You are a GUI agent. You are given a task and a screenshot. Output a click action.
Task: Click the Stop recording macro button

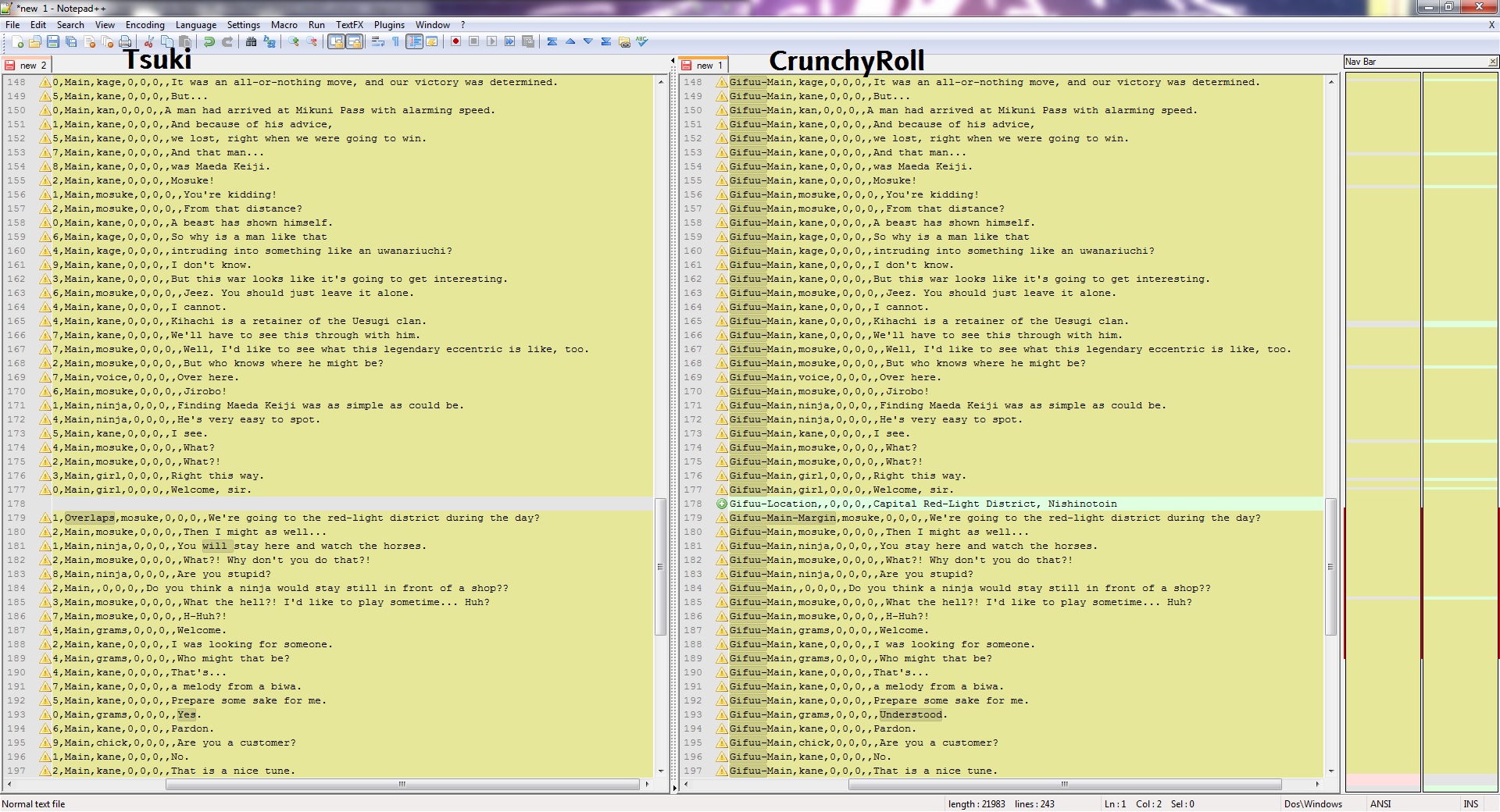pyautogui.click(x=473, y=42)
